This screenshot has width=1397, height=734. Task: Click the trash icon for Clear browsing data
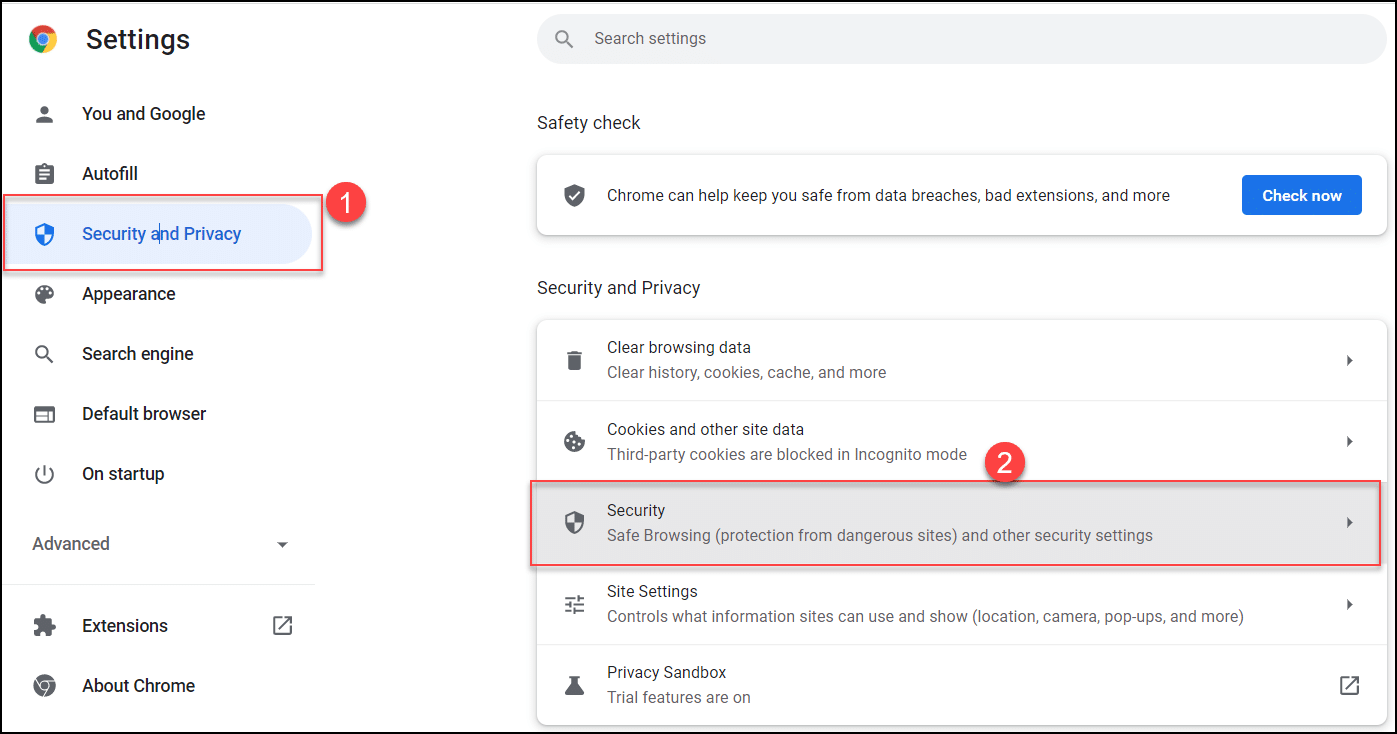[574, 360]
